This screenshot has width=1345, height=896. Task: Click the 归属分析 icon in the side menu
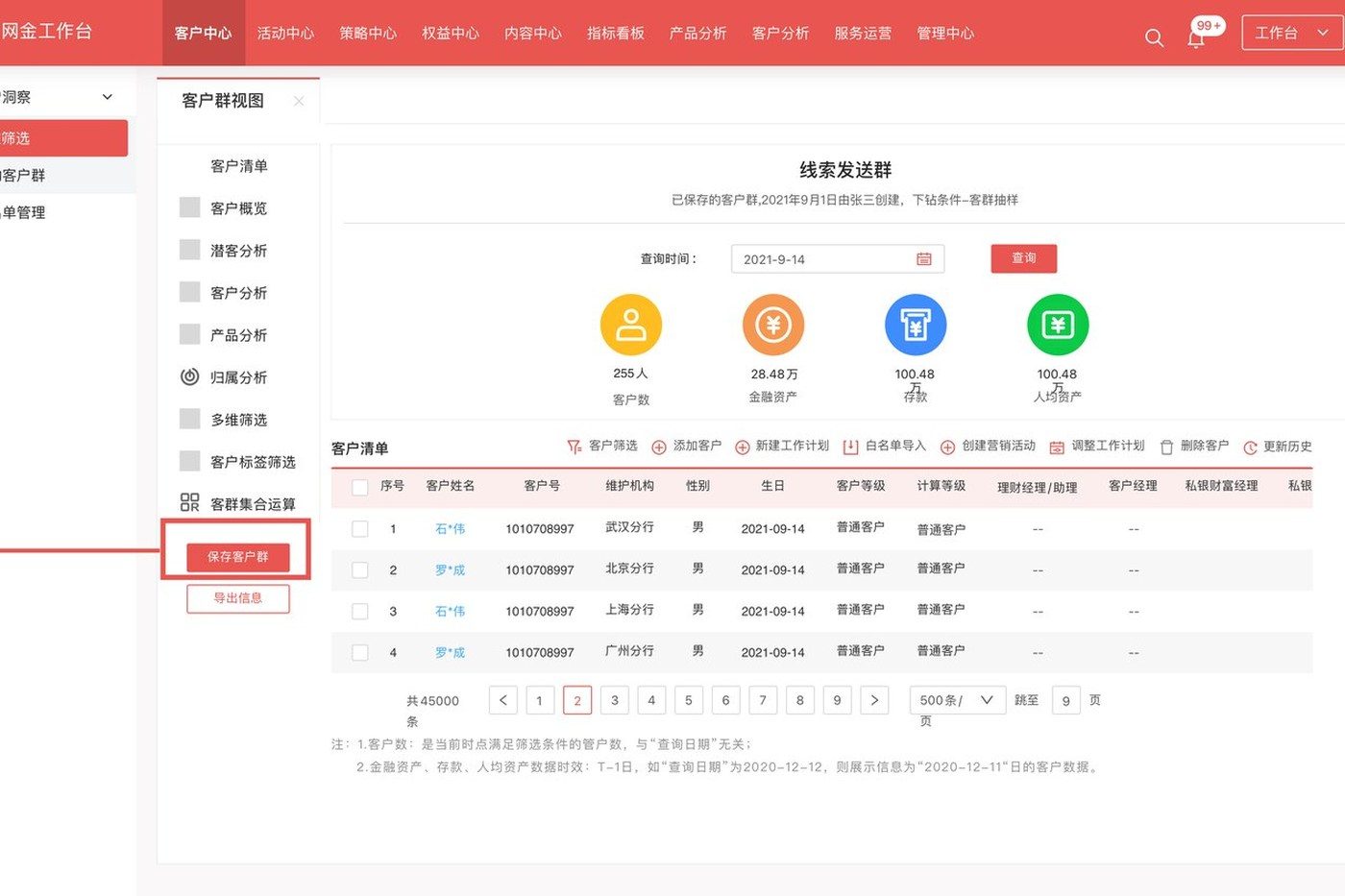[x=190, y=376]
